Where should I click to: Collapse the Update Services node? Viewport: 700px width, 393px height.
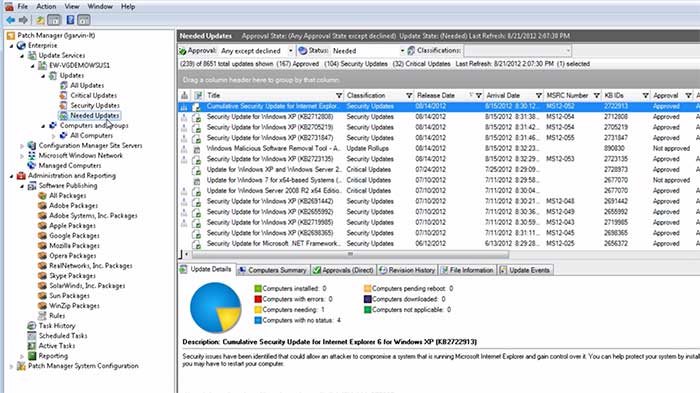point(22,56)
